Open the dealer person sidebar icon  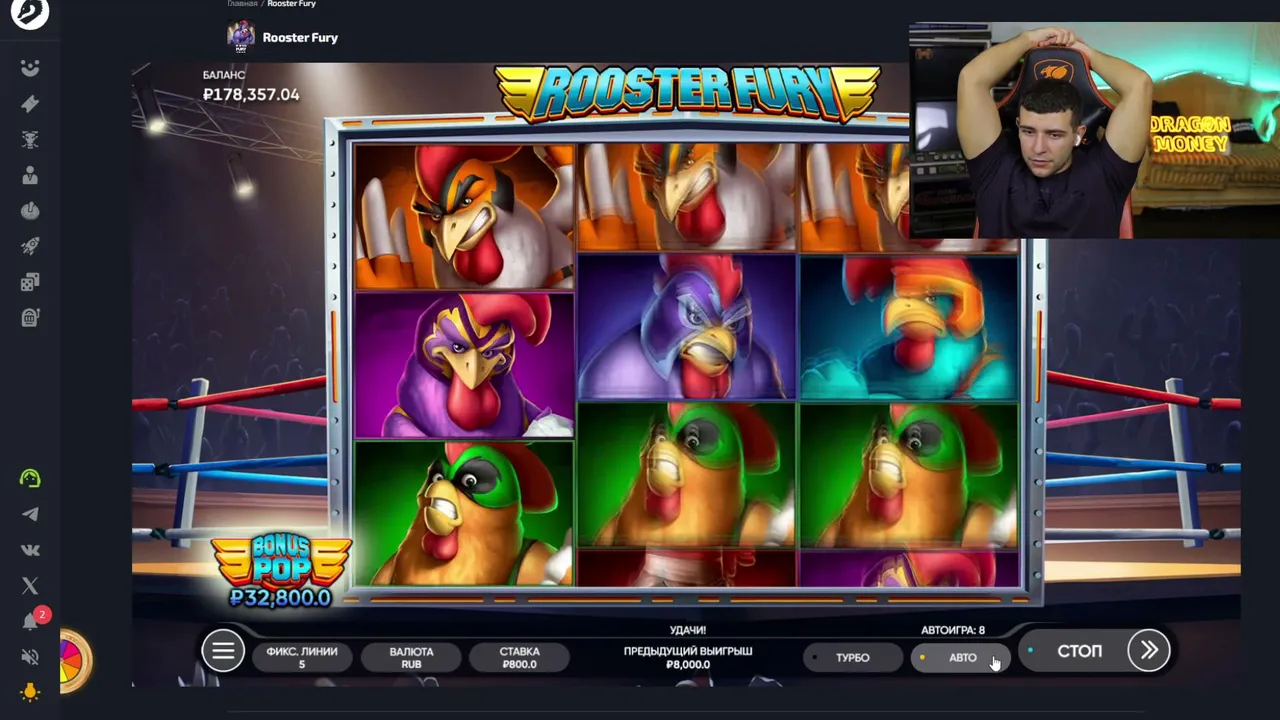point(30,176)
